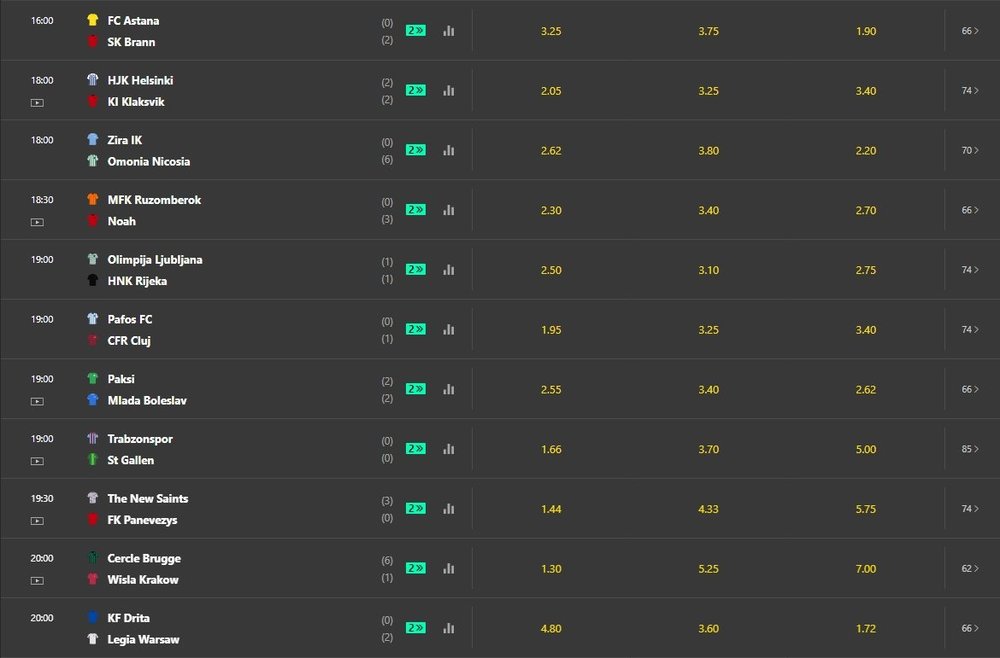
Task: Click green bet builder badge for KF Drita match
Action: [416, 628]
